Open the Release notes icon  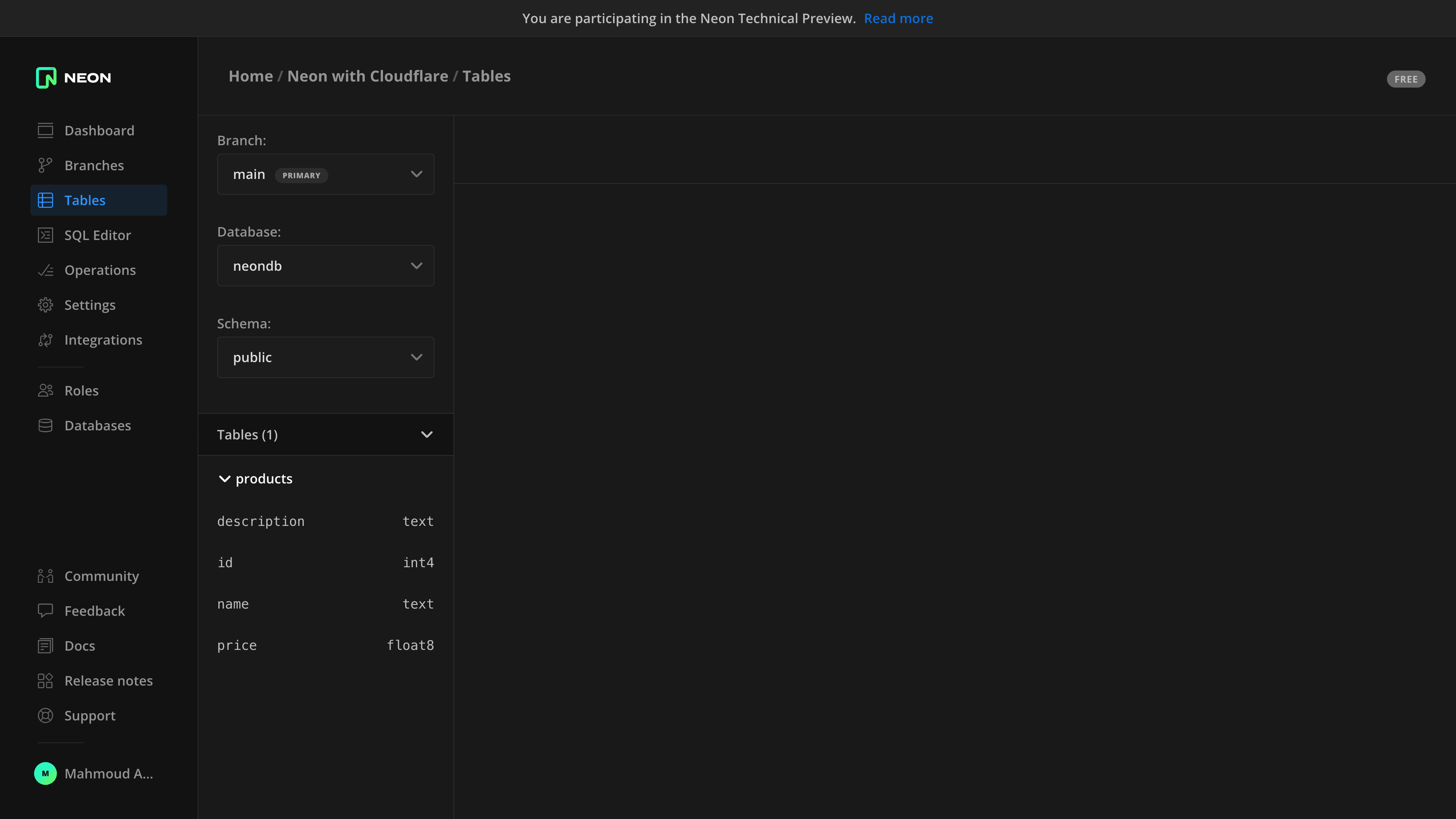[45, 681]
